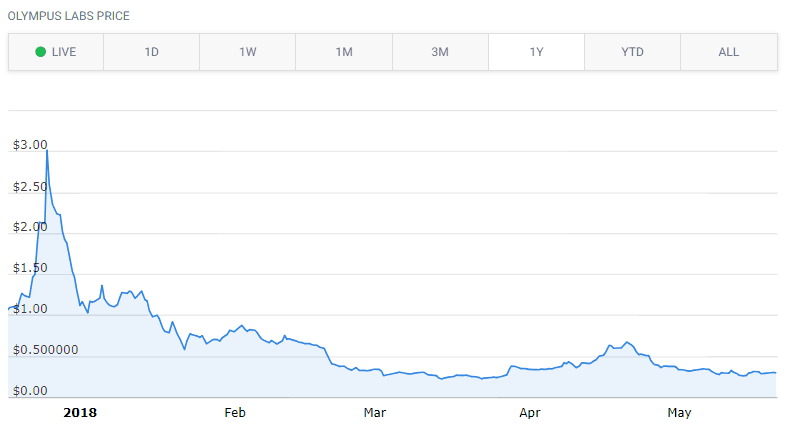The height and width of the screenshot is (429, 787).
Task: Select the 1W time range tab
Action: pos(247,52)
